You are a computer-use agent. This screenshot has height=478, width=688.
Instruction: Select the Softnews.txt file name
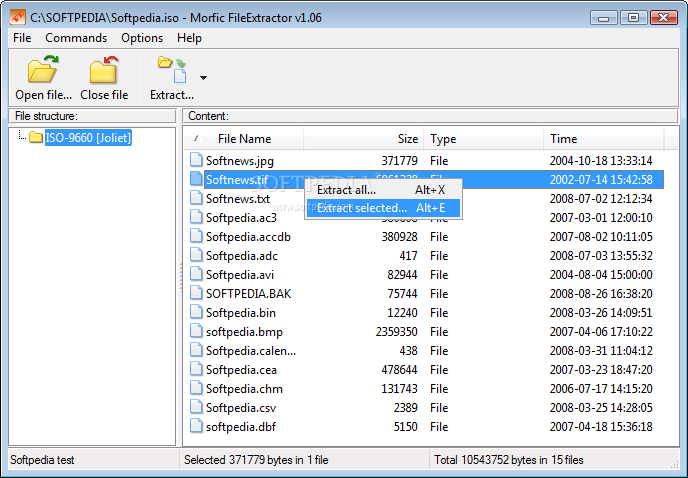tap(238, 199)
